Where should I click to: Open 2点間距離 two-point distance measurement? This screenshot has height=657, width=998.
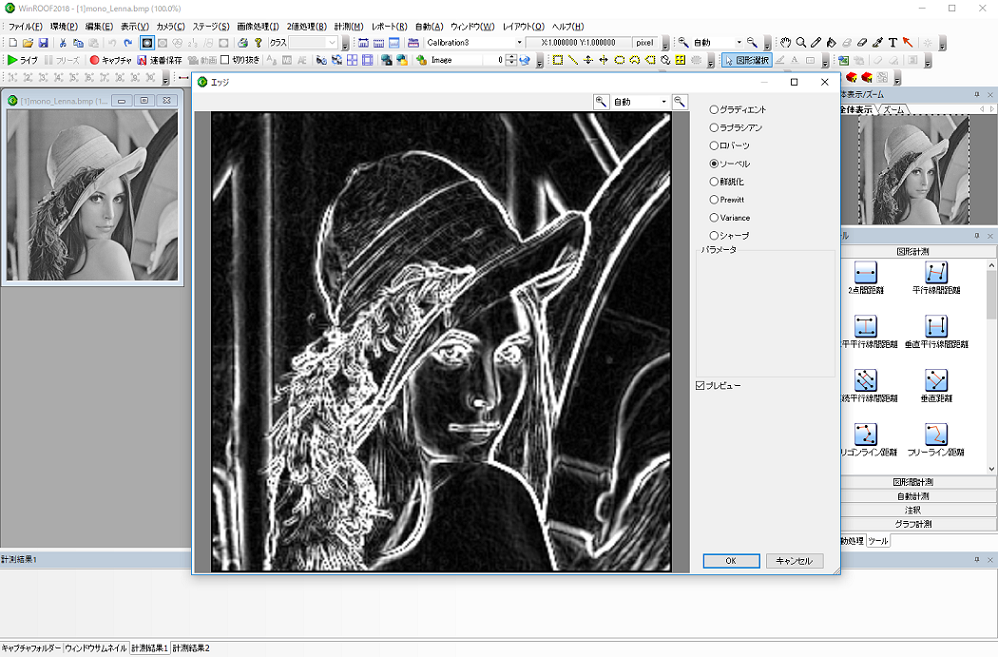(x=866, y=278)
